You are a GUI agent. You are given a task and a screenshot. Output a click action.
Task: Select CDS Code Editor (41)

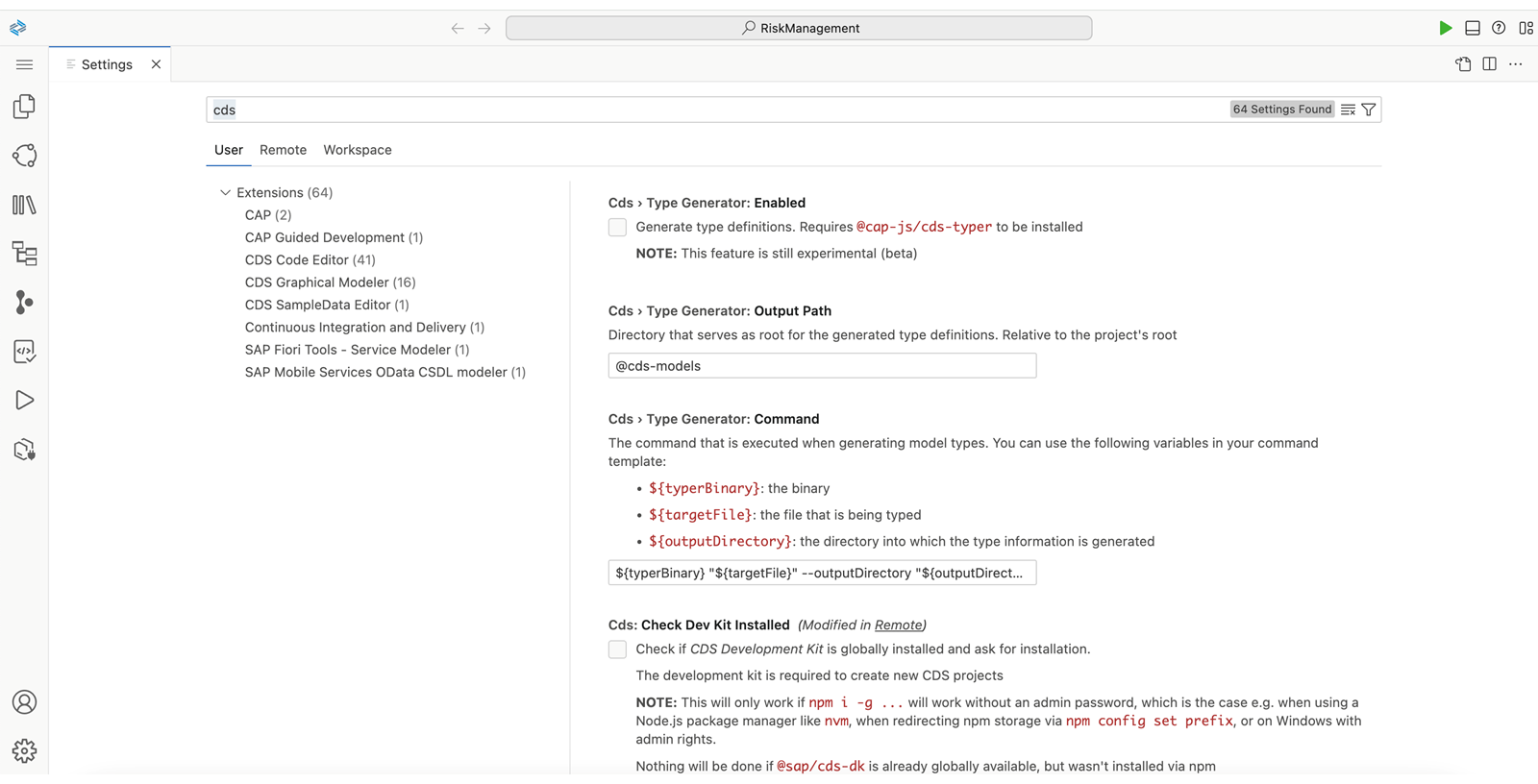[310, 259]
